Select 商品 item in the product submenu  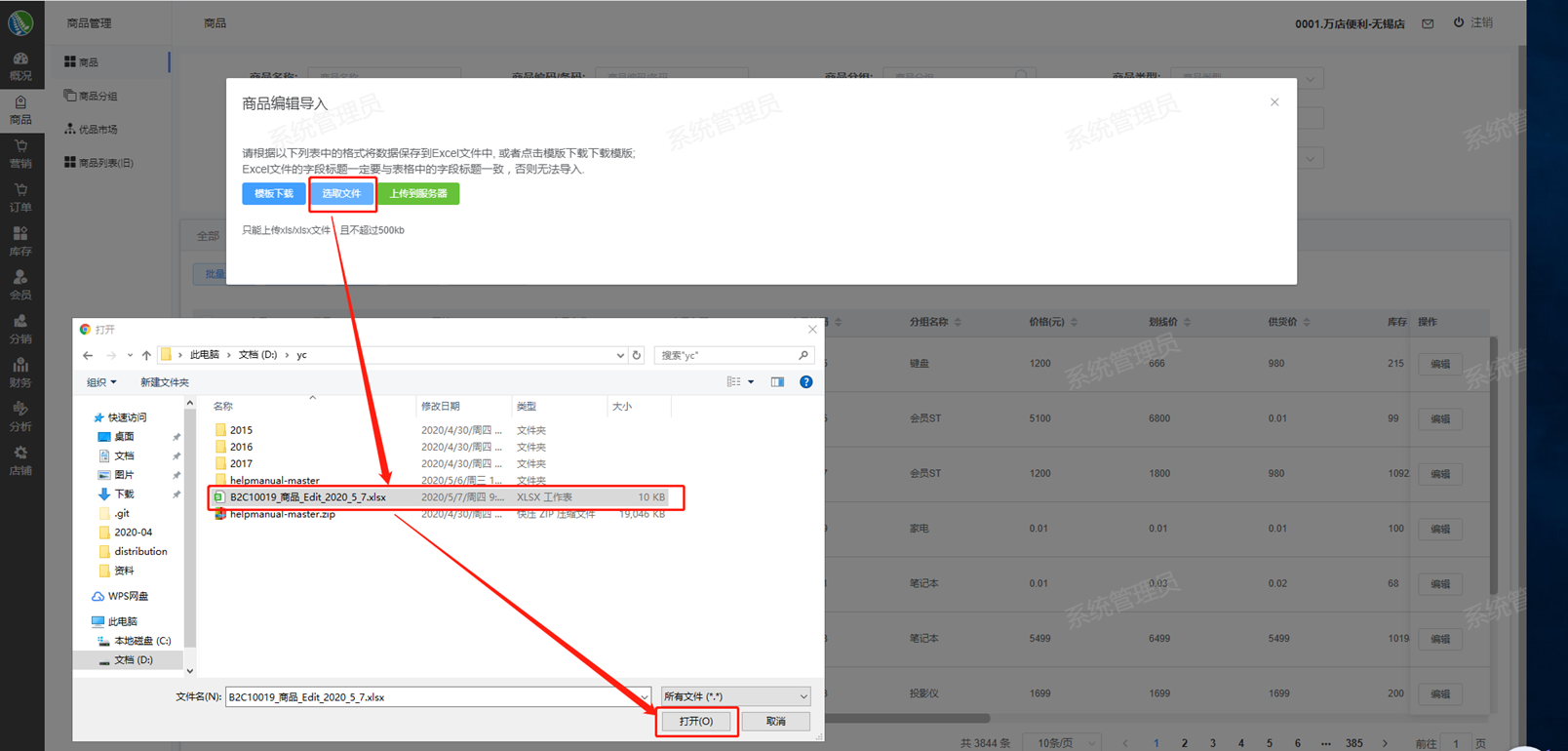pos(82,62)
